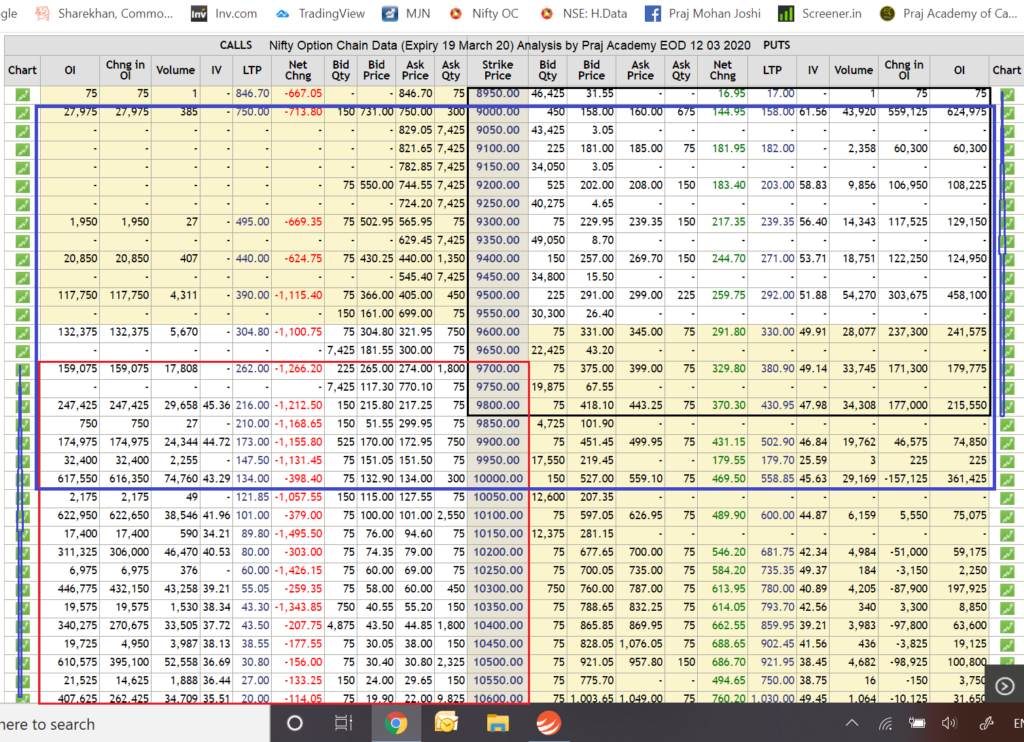
Task: Show hidden system tray icons
Action: tap(852, 723)
